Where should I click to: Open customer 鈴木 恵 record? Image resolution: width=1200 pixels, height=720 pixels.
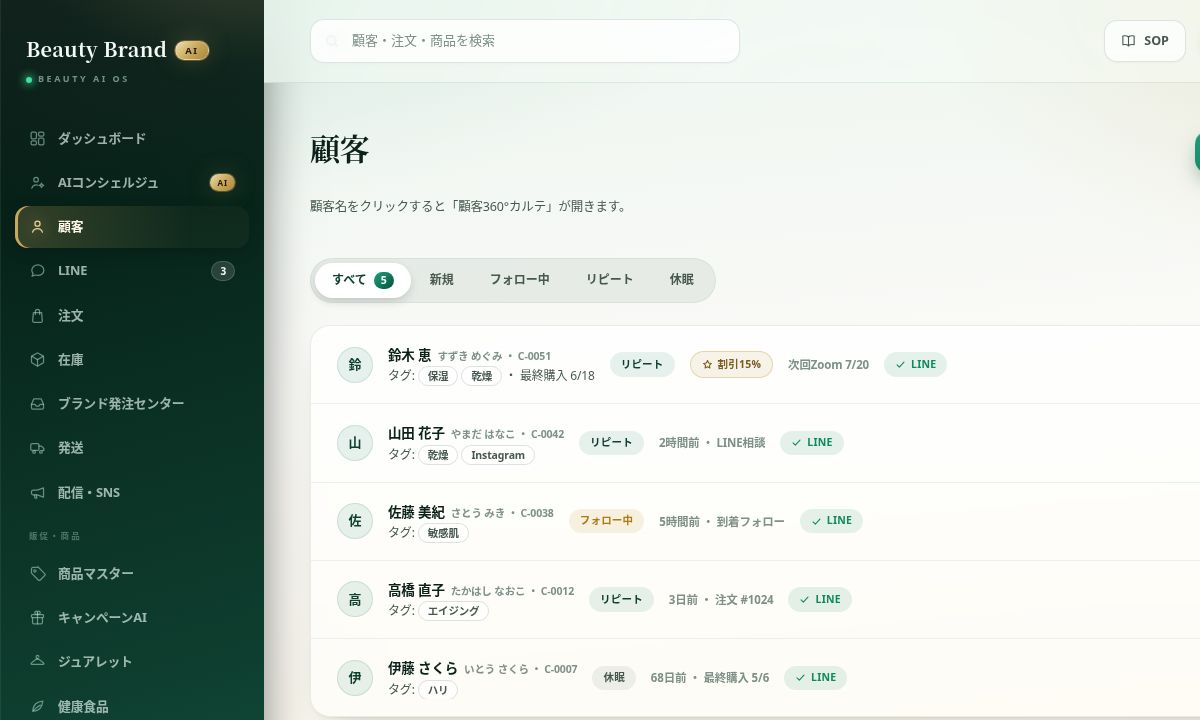(x=410, y=355)
